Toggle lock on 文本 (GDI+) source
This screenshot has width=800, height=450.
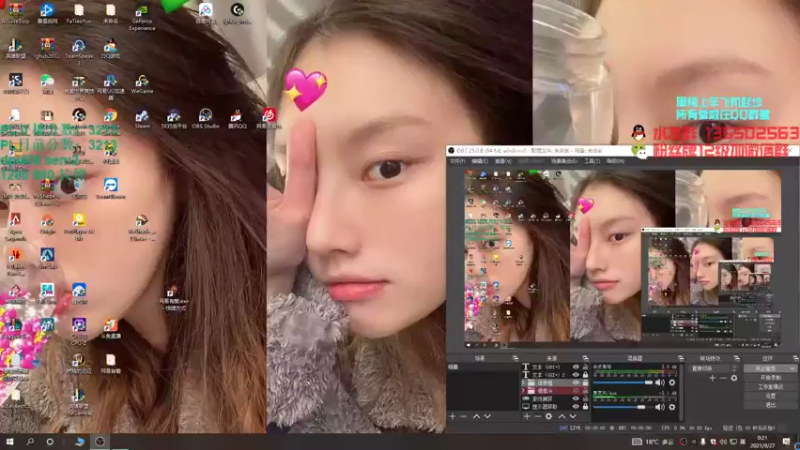click(x=585, y=367)
